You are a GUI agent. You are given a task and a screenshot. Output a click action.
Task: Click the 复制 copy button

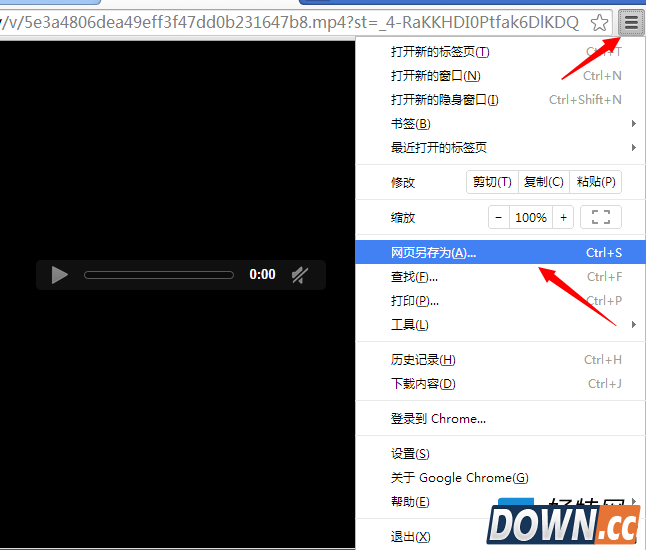coord(544,182)
